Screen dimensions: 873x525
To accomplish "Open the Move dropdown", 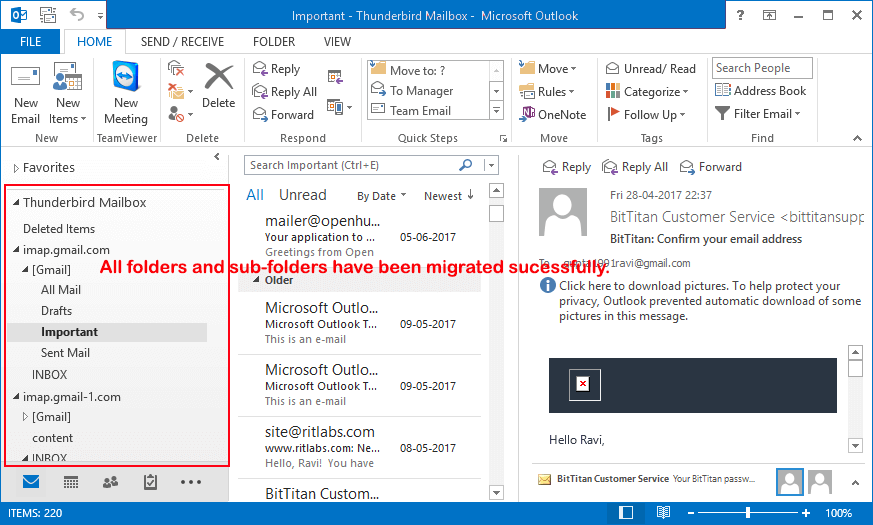I will [x=548, y=68].
